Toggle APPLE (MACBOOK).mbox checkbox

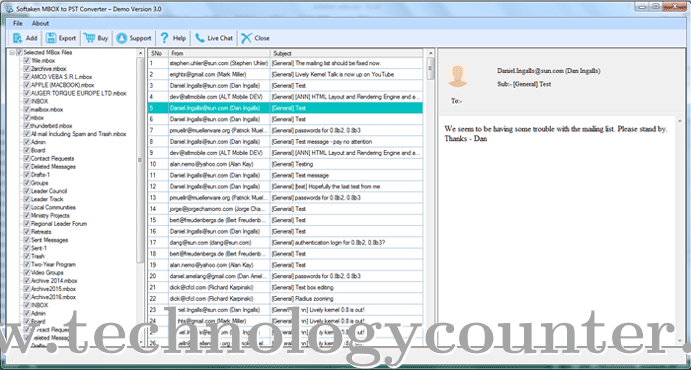[27, 85]
